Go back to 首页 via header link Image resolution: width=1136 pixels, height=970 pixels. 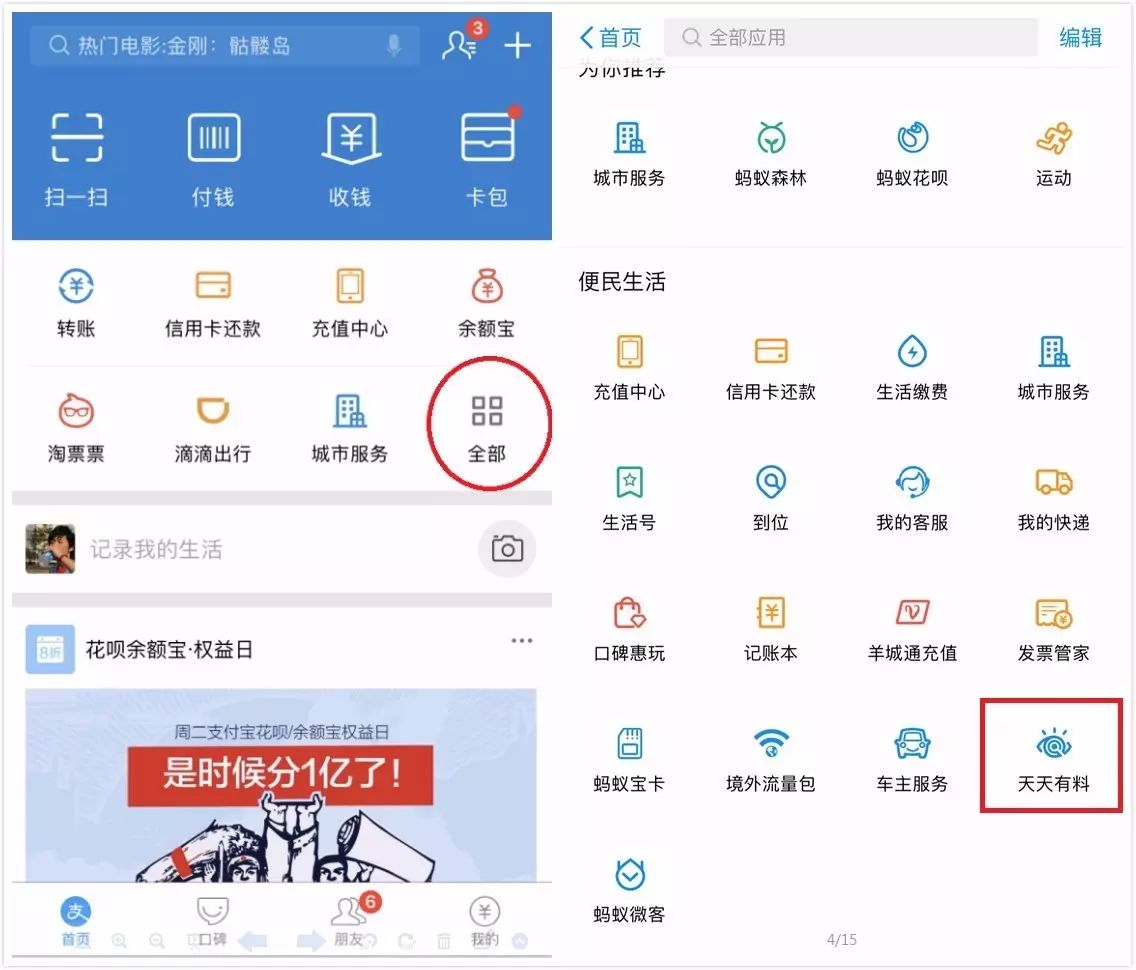click(611, 37)
